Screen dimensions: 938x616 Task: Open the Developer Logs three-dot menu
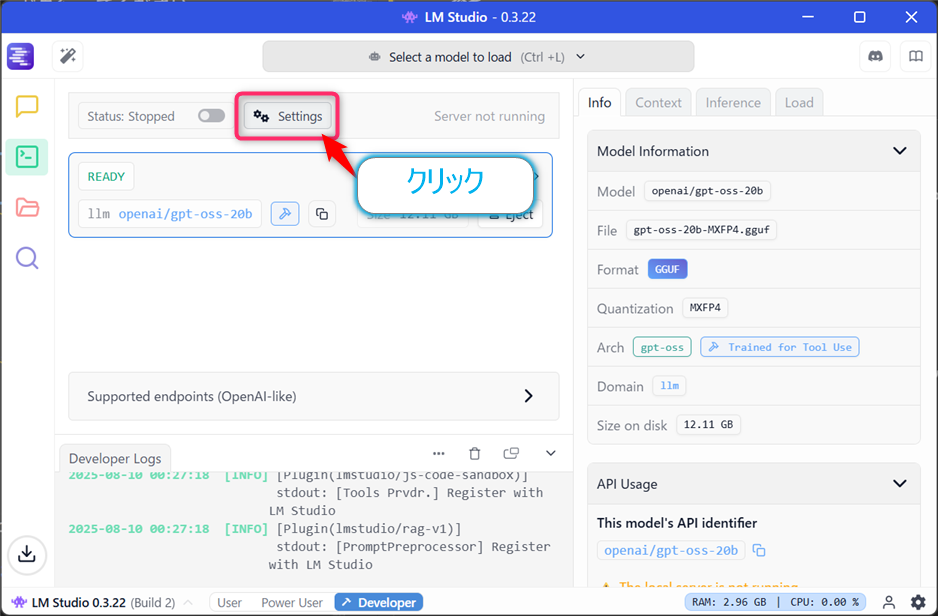click(438, 453)
